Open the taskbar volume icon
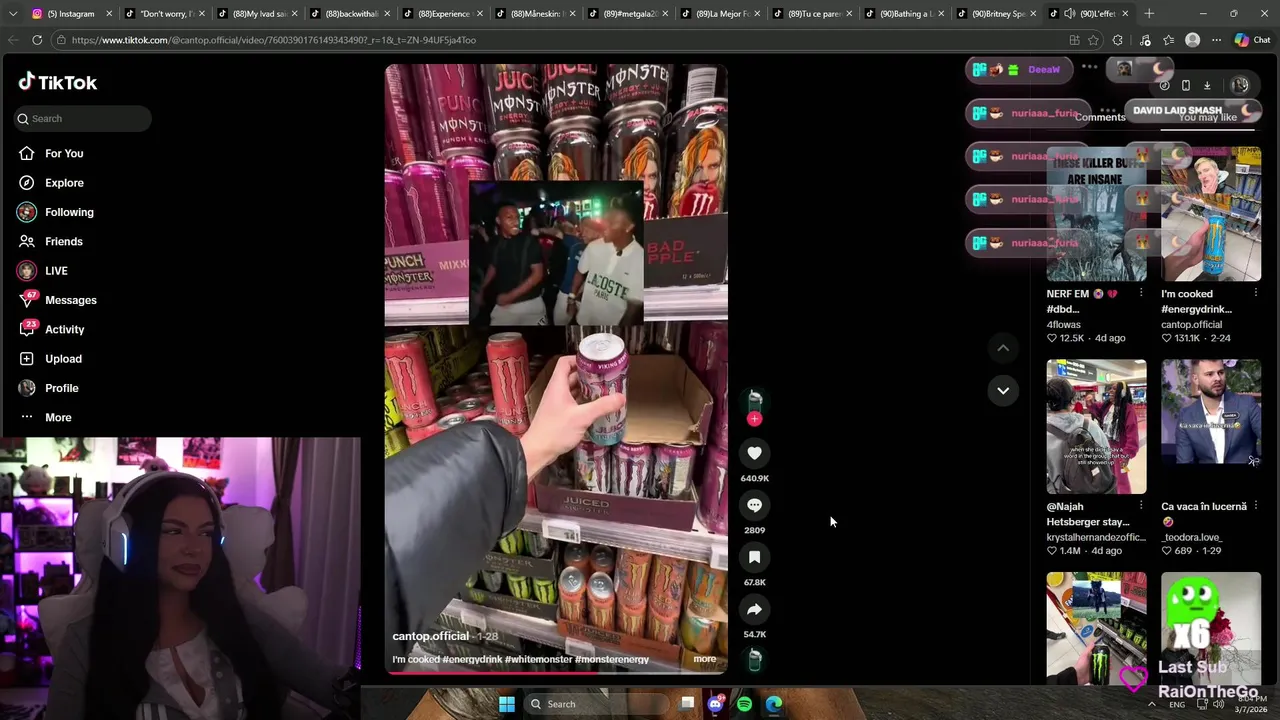Viewport: 1280px width, 720px height. pos(1218,704)
